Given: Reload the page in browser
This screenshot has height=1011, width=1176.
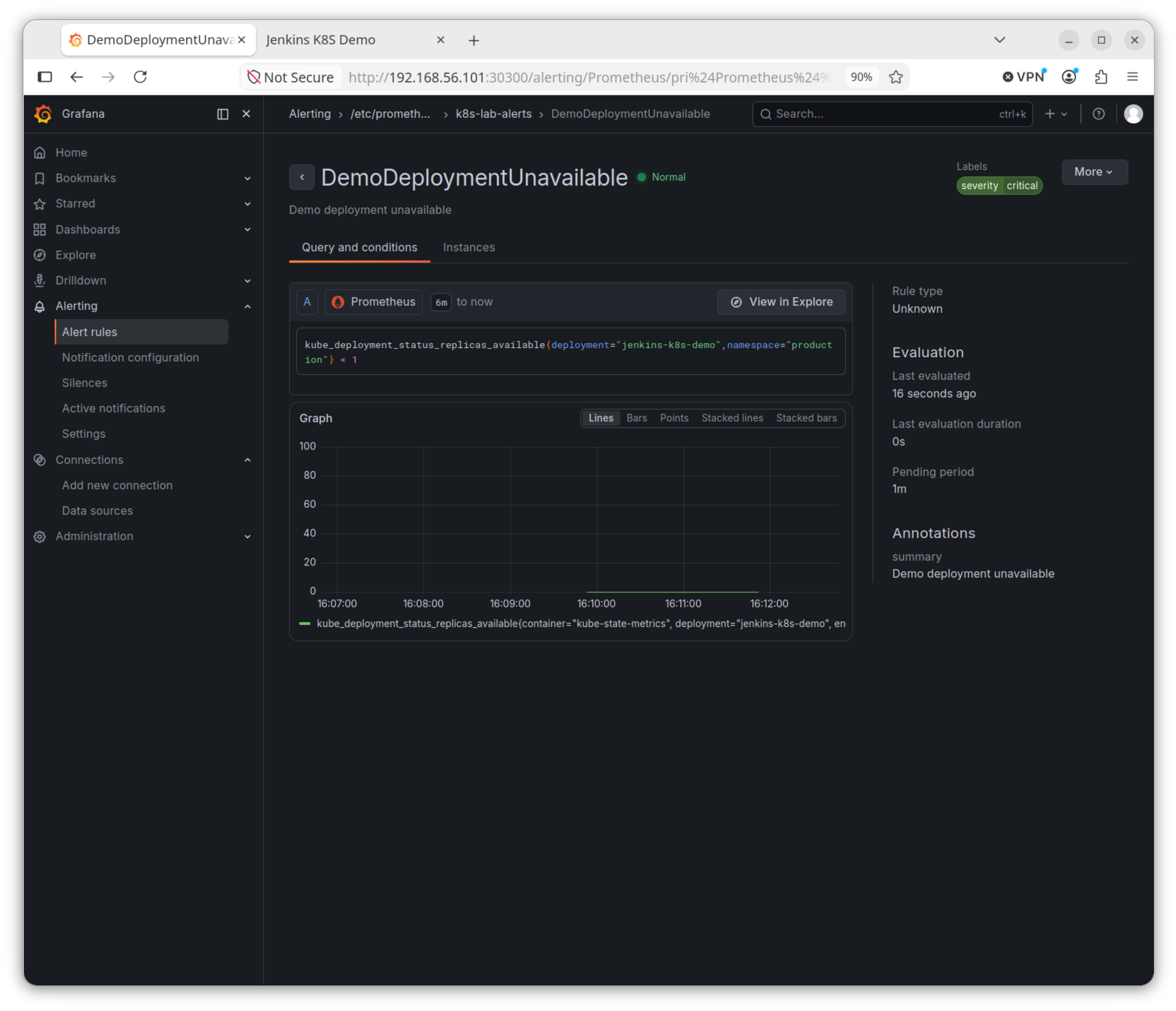Looking at the screenshot, I should coord(140,77).
